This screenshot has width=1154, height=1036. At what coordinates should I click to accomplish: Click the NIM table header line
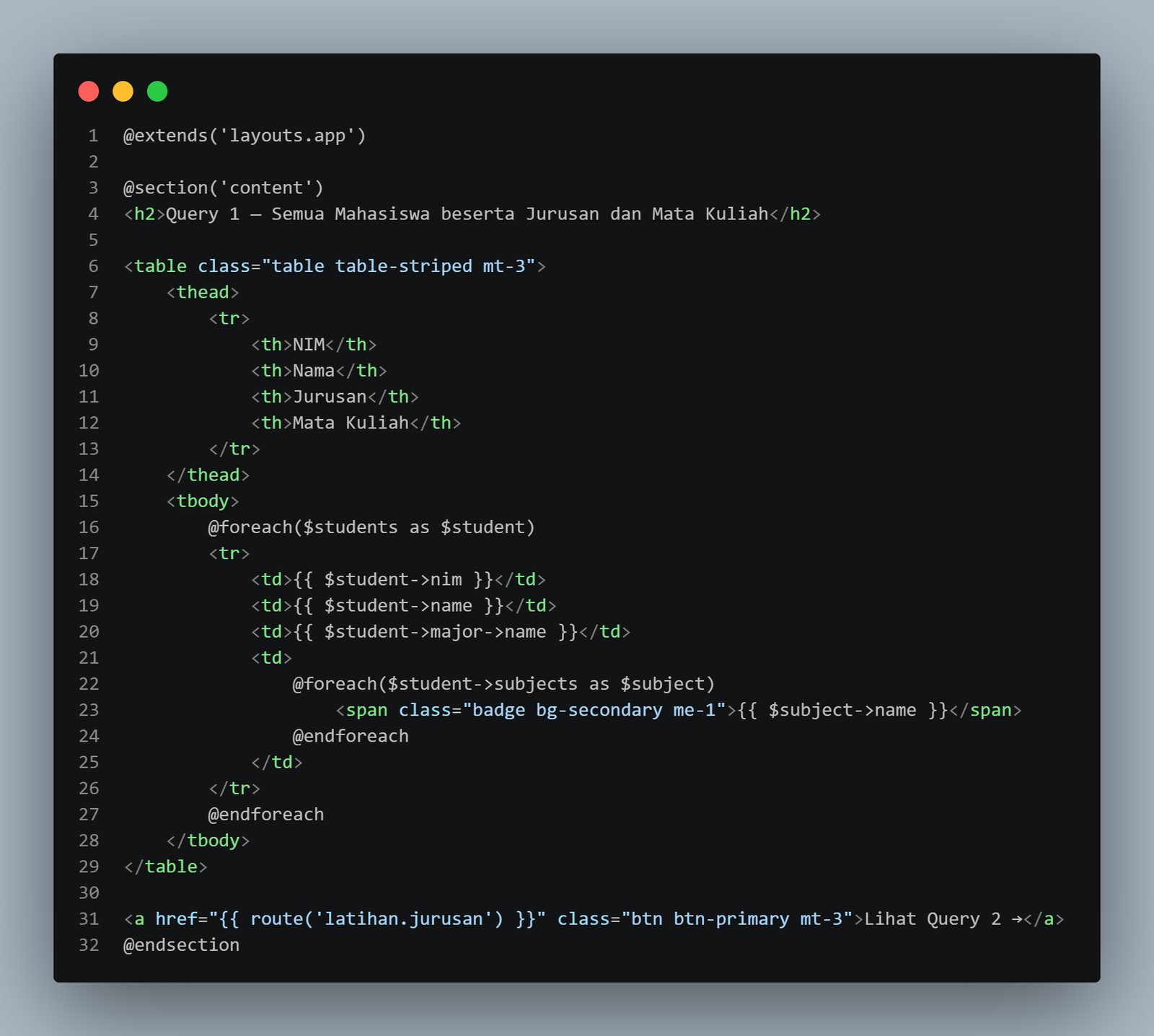(314, 344)
